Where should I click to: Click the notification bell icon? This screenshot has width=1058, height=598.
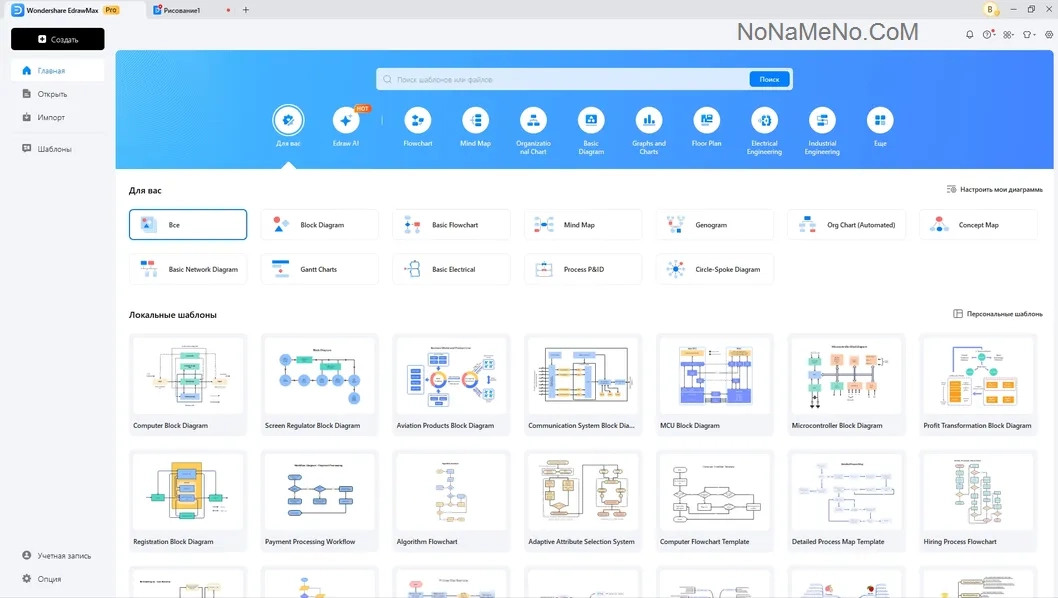coord(969,34)
